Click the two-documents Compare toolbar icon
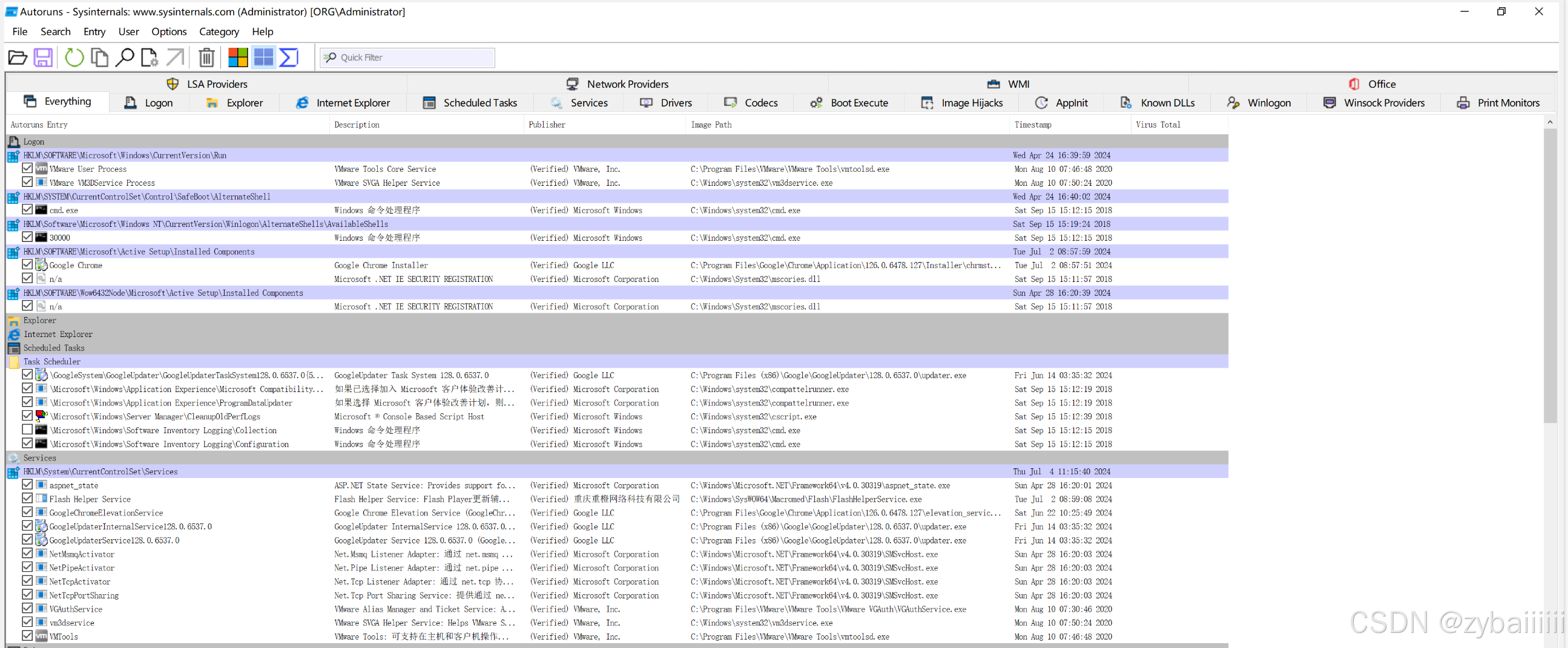Viewport: 1568px width, 648px height. [x=99, y=57]
